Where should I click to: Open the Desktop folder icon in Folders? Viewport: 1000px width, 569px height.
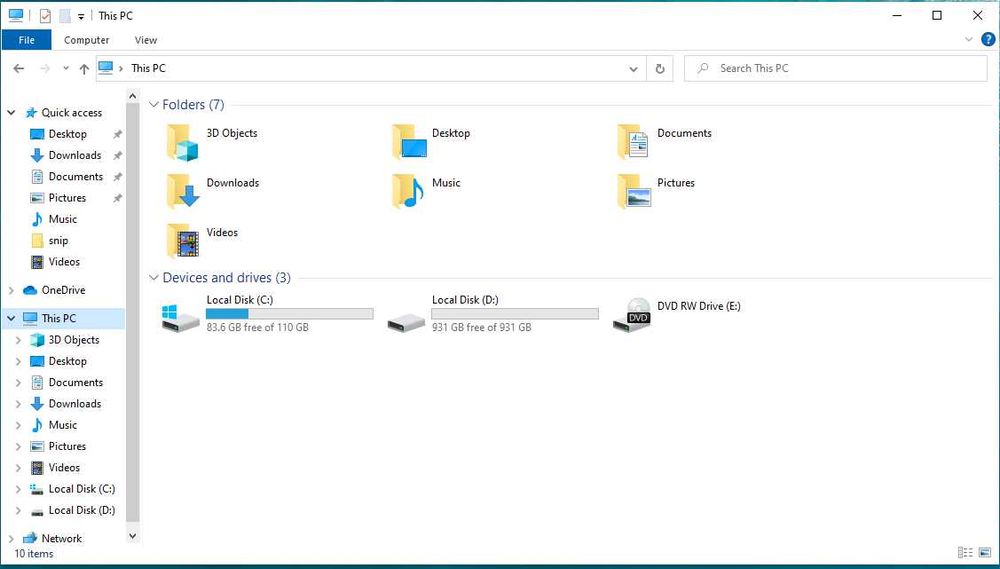409,142
